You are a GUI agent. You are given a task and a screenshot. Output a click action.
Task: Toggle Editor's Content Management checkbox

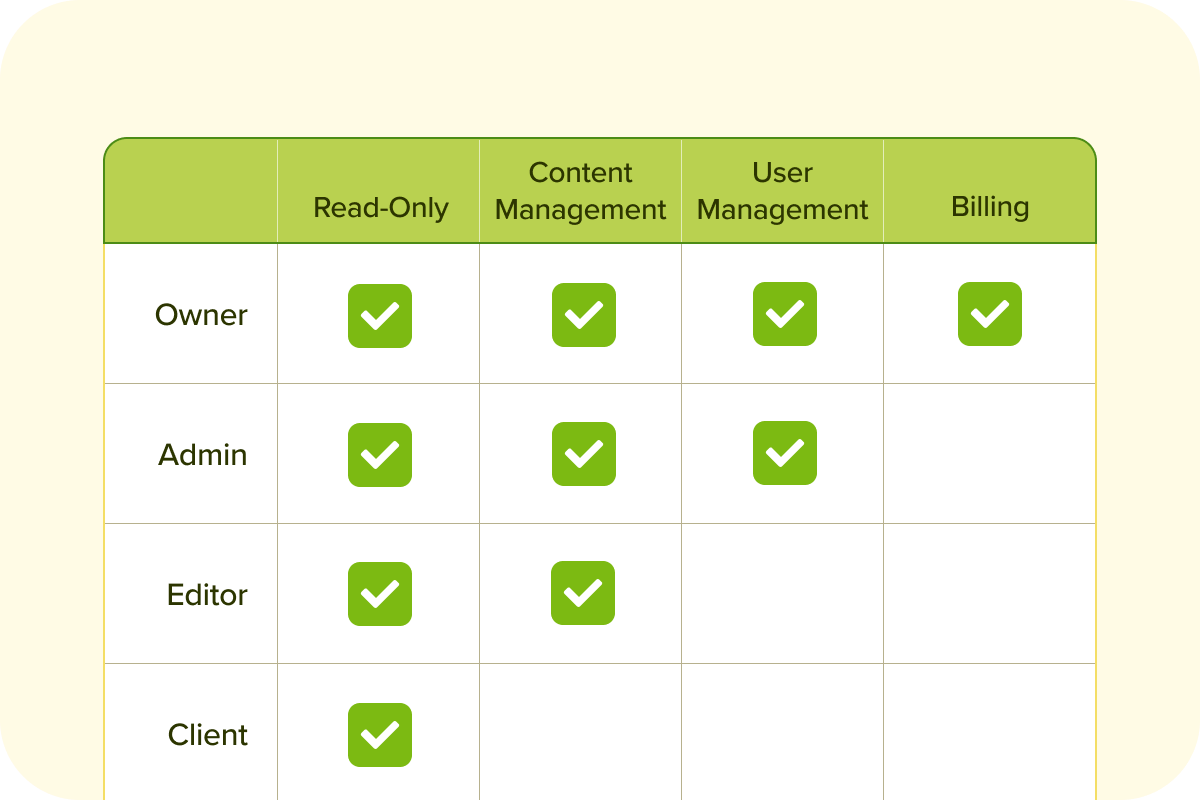pos(583,593)
